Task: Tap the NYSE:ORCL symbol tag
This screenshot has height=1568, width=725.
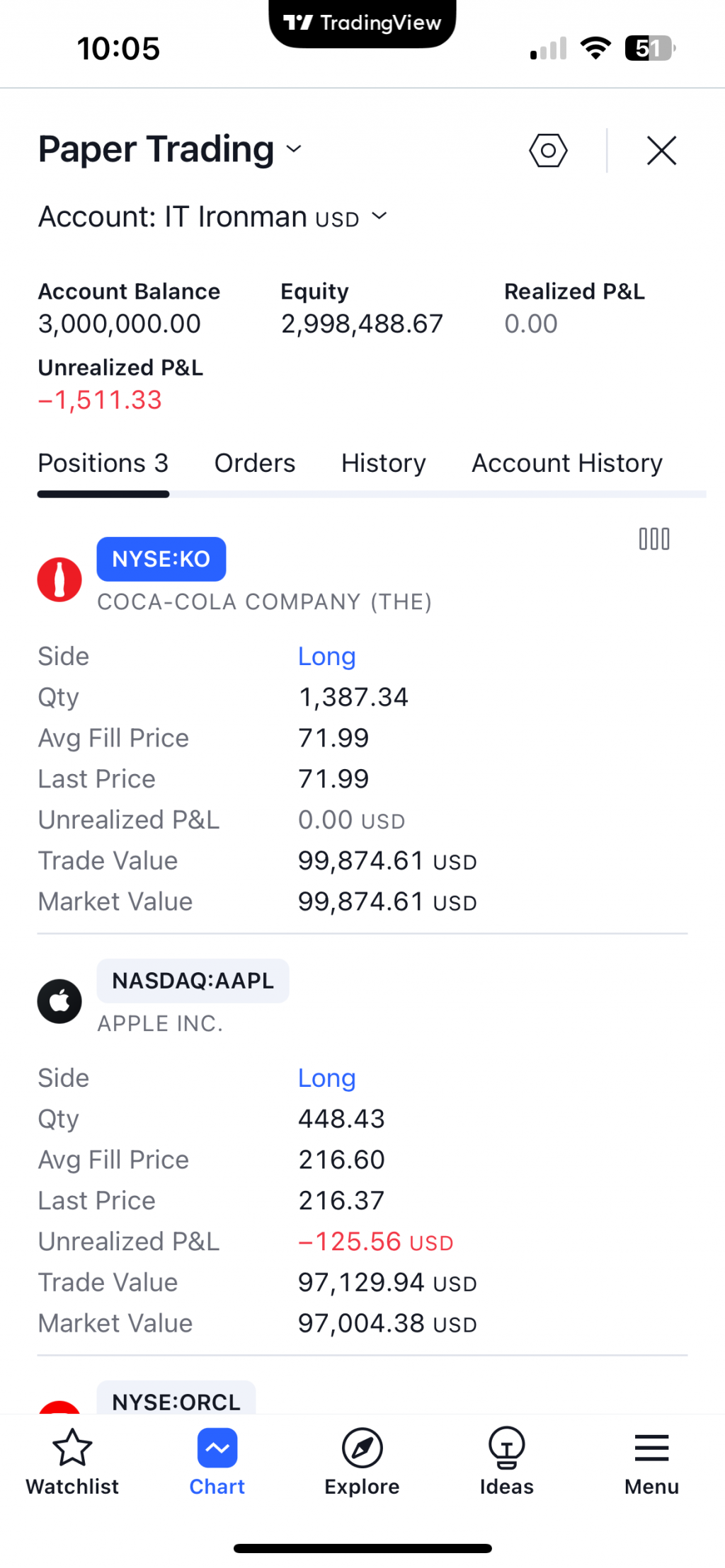Action: click(x=176, y=1401)
